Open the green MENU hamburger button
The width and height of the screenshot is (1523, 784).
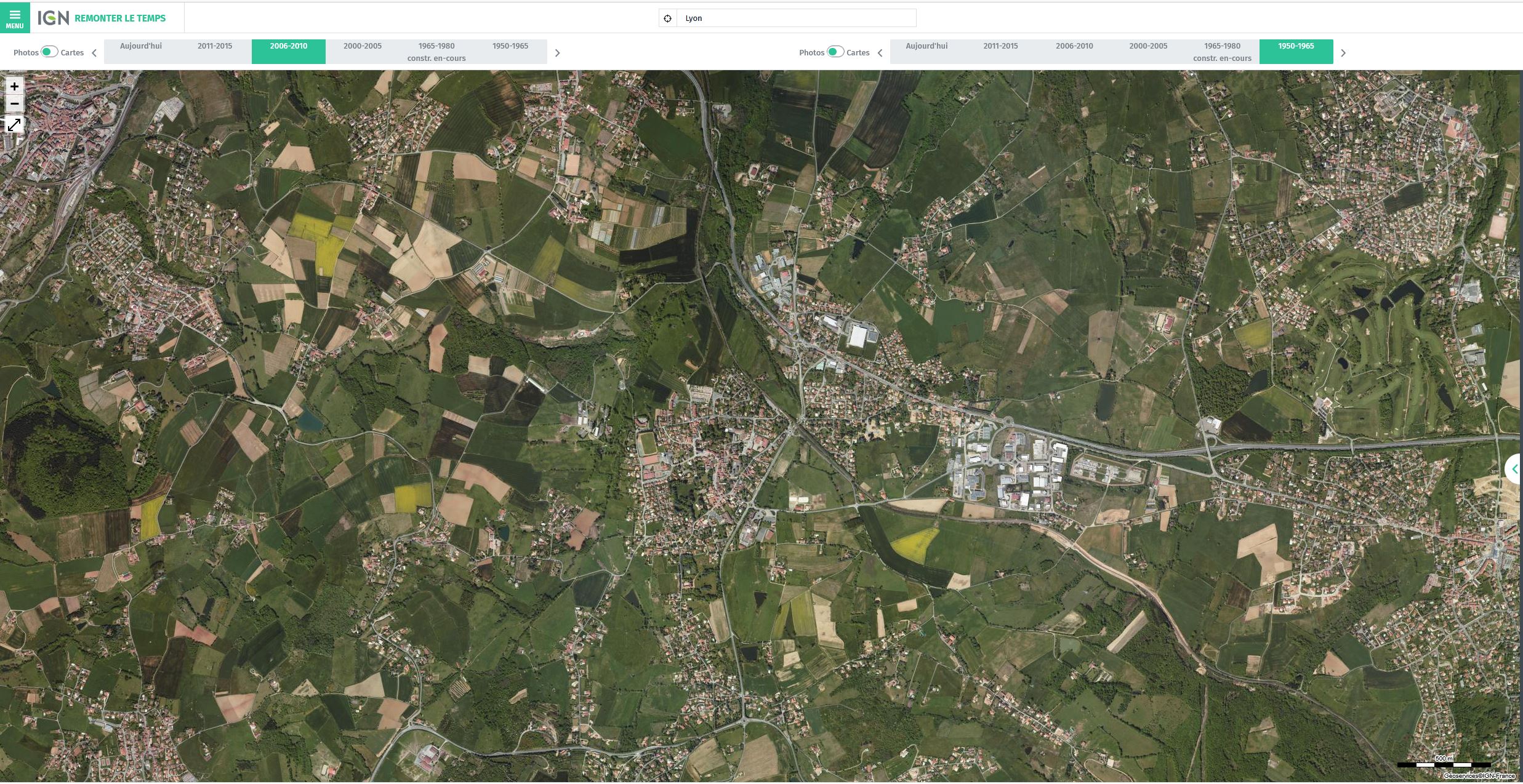pos(15,18)
